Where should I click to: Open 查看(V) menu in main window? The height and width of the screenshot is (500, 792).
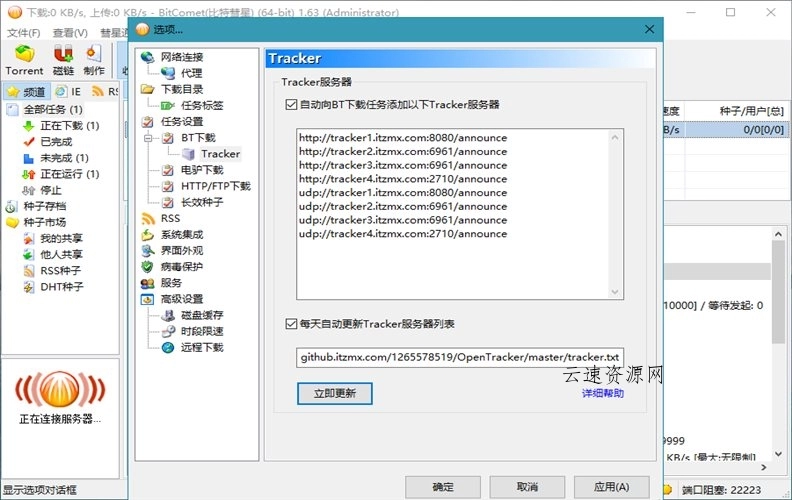point(70,33)
